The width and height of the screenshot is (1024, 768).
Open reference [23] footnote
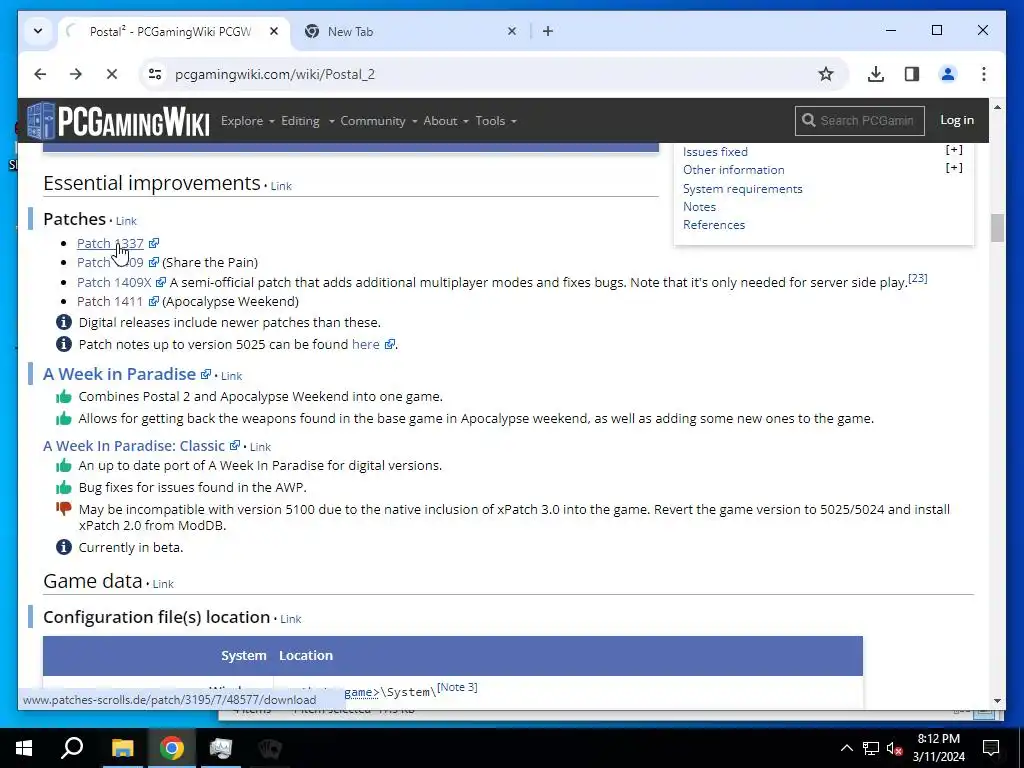click(918, 278)
